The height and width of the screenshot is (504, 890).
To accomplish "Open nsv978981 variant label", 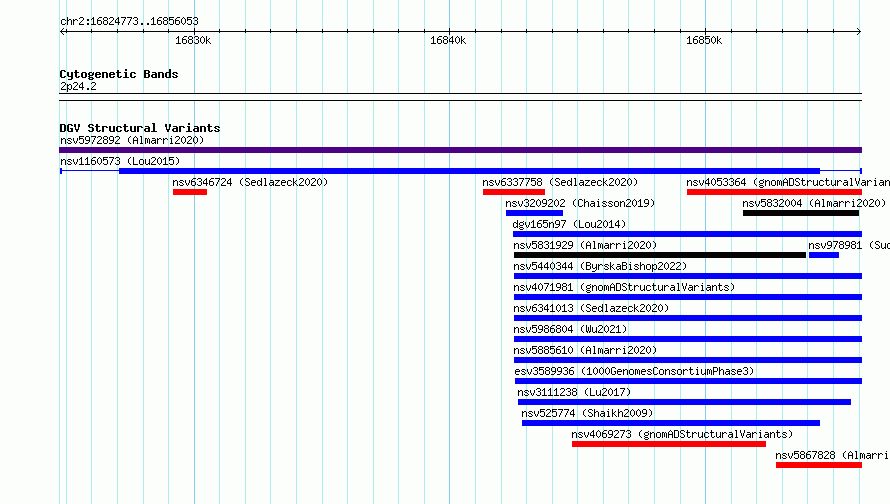I will click(x=849, y=245).
